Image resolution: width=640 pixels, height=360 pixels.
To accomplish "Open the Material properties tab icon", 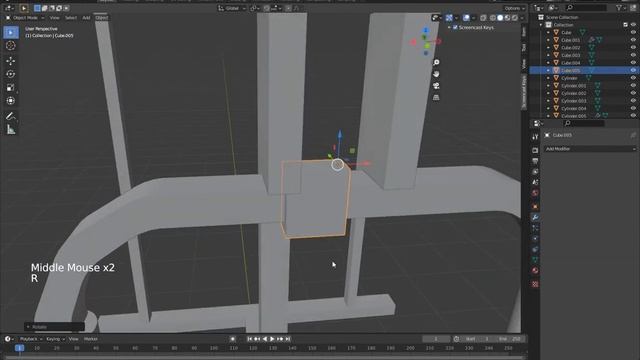I will click(x=535, y=271).
